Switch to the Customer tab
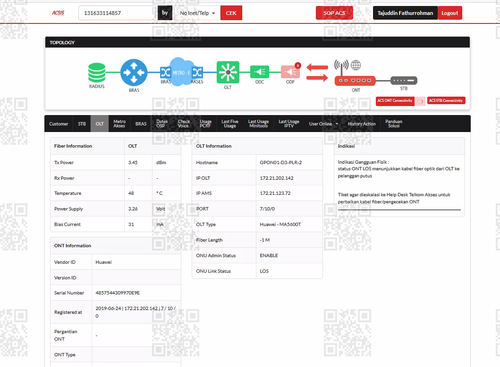This screenshot has height=367, width=500. 59,124
